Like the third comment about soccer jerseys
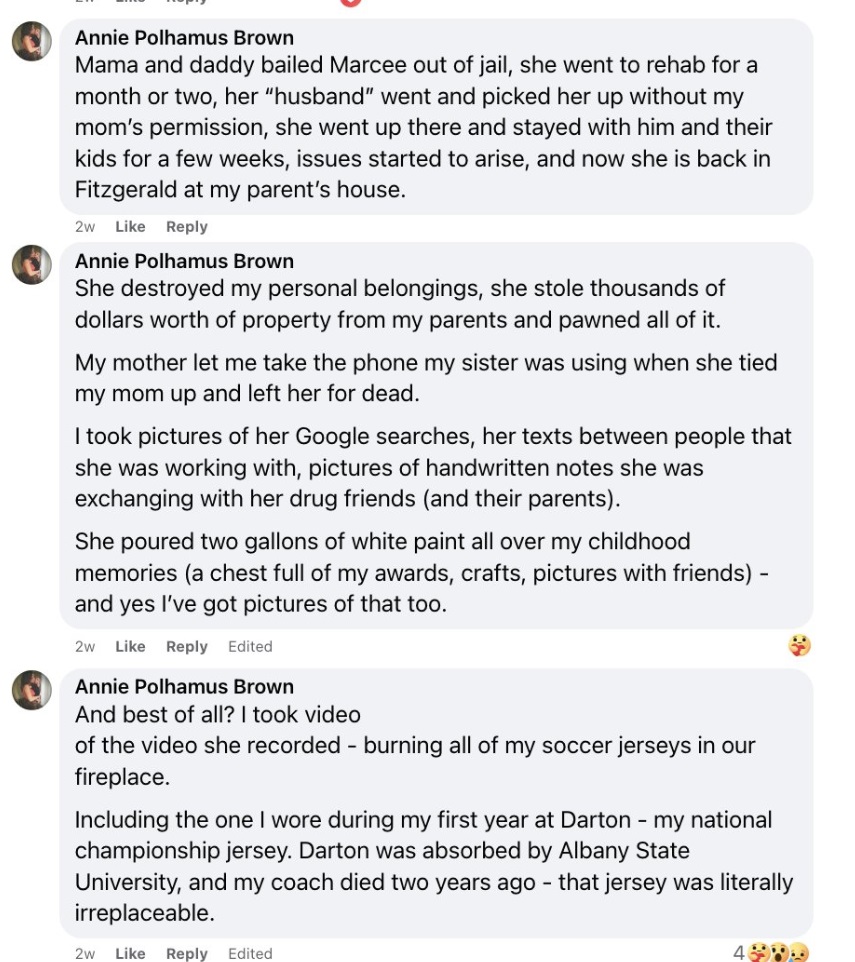Image resolution: width=855 pixels, height=962 pixels. pos(129,953)
